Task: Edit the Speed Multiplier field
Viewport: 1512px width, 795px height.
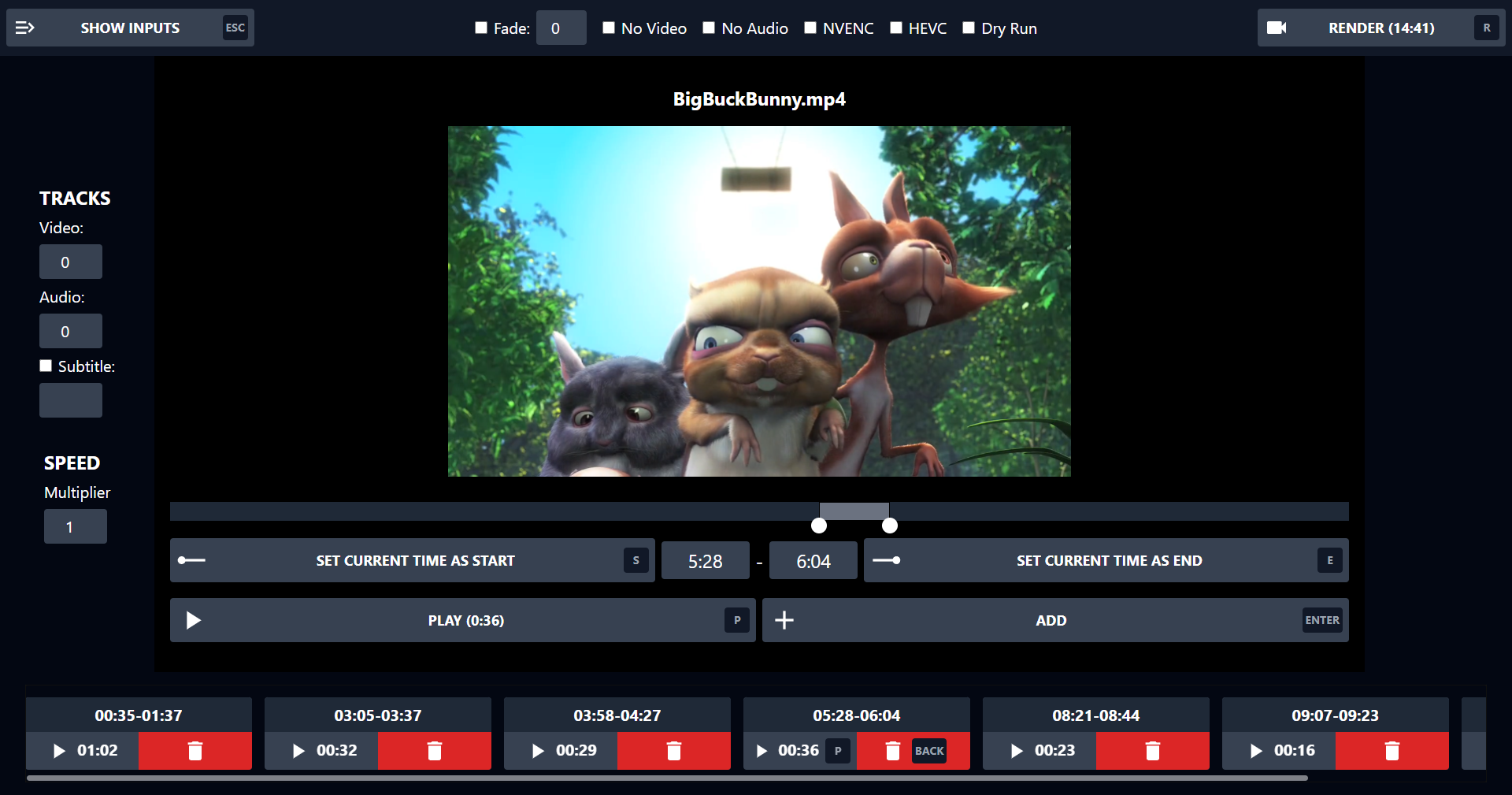Action: (76, 526)
